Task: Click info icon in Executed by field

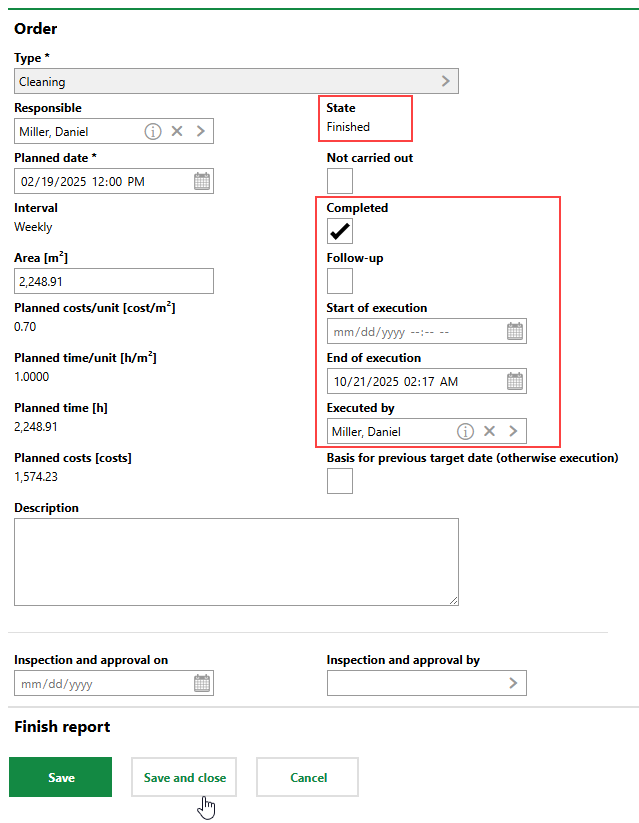Action: pyautogui.click(x=465, y=431)
